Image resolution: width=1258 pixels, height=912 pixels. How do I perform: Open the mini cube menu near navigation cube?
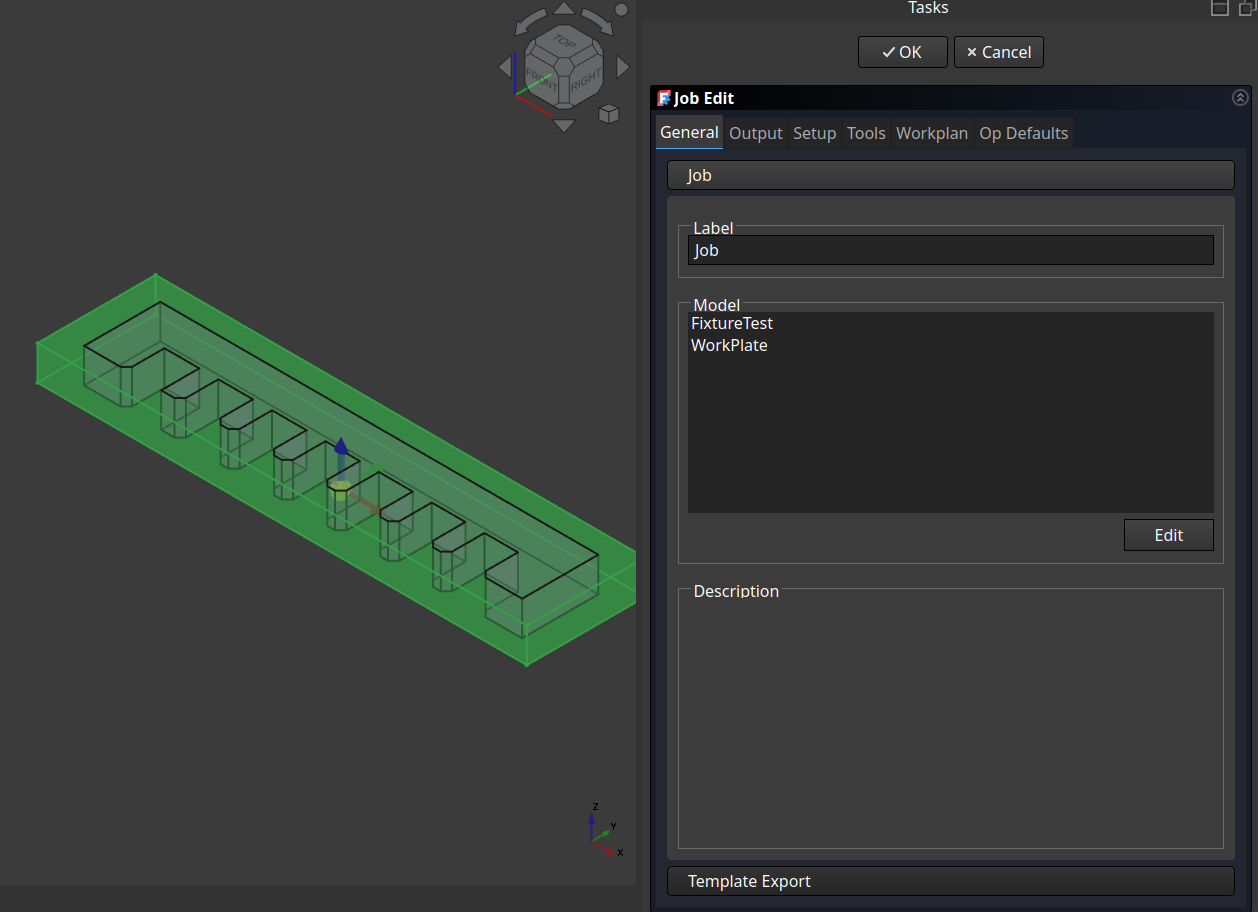[x=608, y=114]
